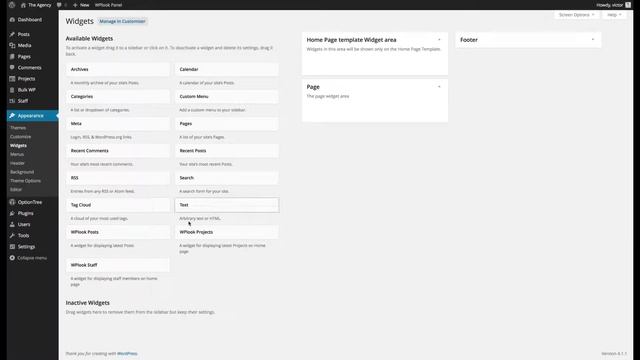Open the Screen Options dropdown

point(576,15)
